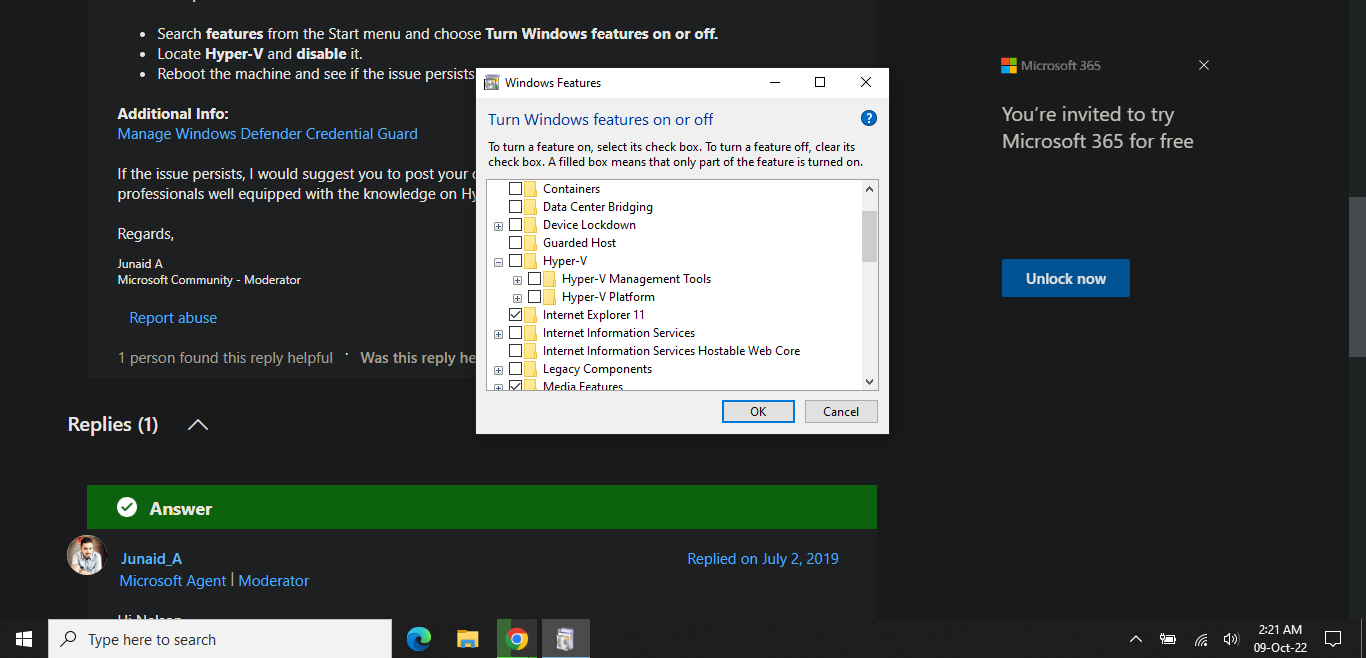The image size is (1366, 658).
Task: Expand the Device Lockdown node
Action: (498, 226)
